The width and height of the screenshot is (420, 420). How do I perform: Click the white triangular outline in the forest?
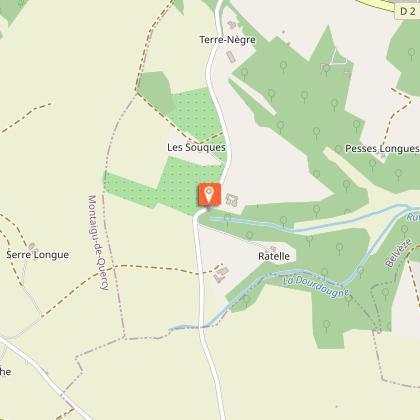pos(339,57)
